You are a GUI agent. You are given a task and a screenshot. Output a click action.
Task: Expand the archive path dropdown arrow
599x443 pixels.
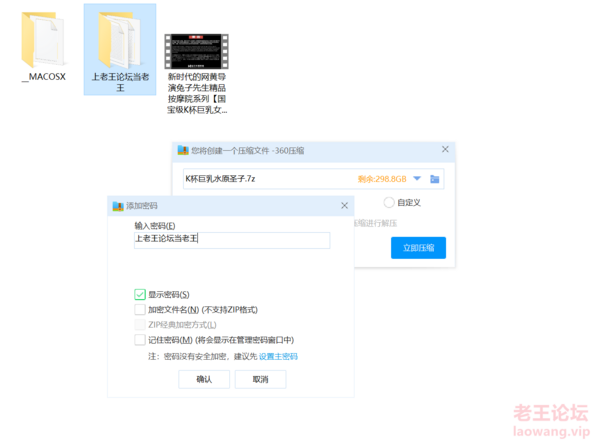(417, 178)
